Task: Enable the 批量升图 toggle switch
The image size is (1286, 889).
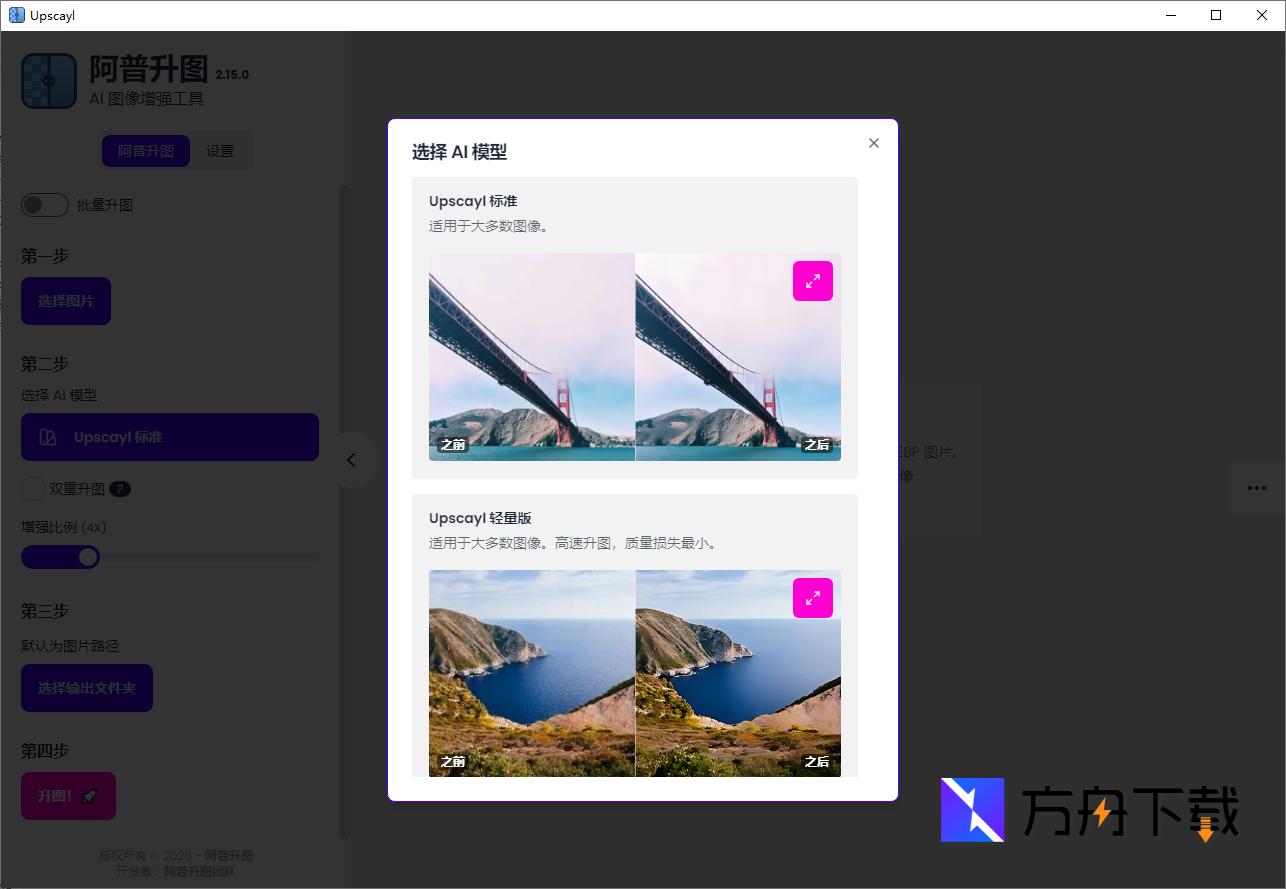Action: tap(44, 204)
